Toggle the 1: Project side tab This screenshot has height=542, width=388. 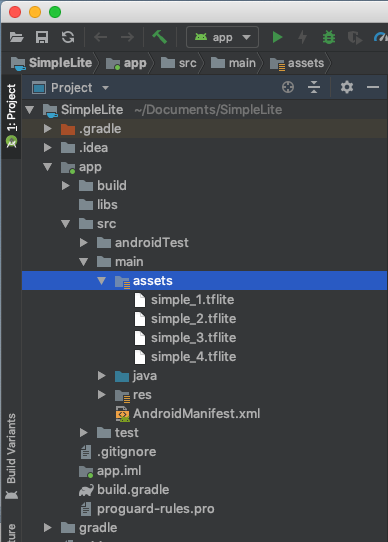click(x=11, y=116)
